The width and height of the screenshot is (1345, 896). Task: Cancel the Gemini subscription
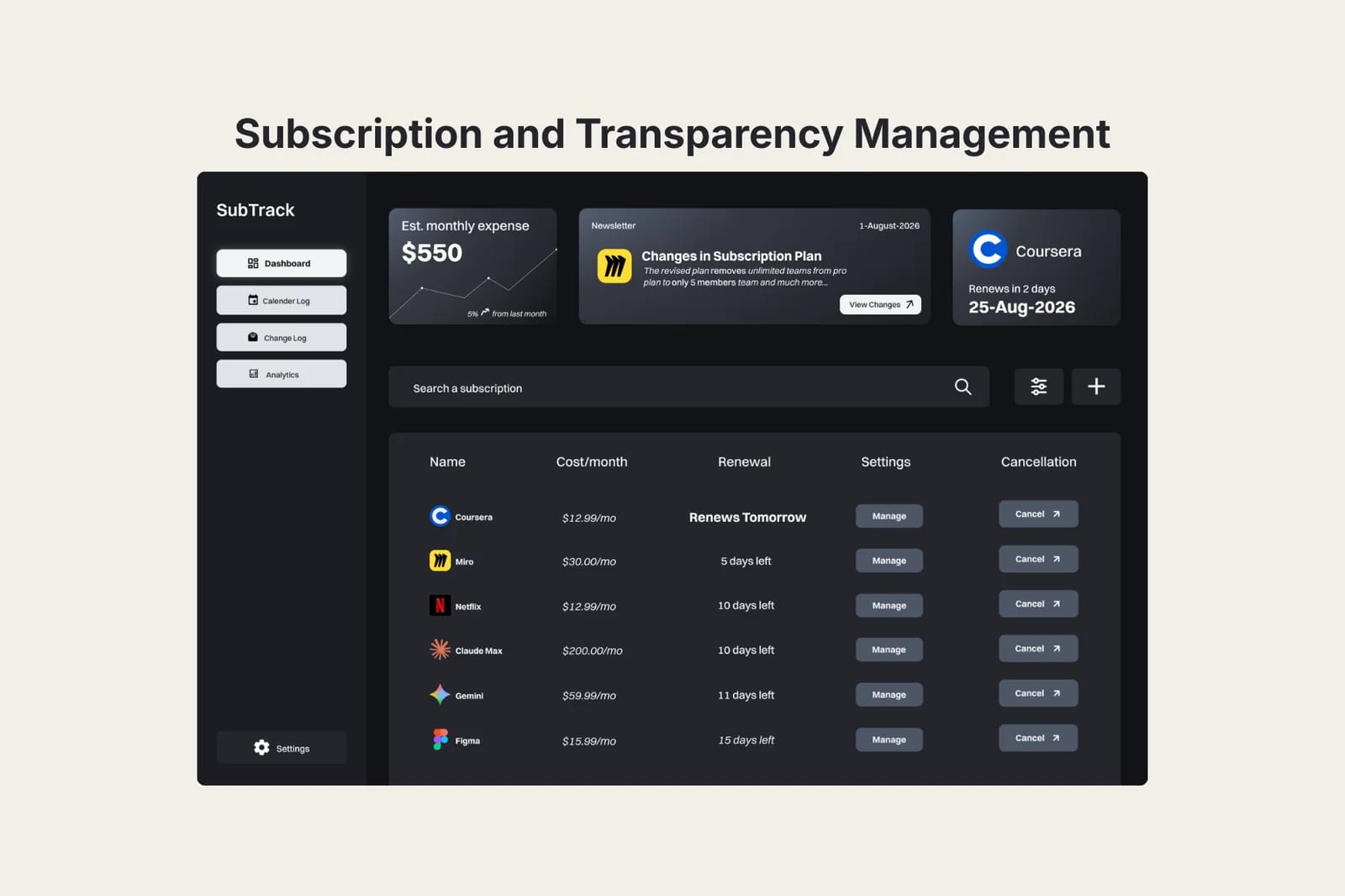(x=1038, y=693)
